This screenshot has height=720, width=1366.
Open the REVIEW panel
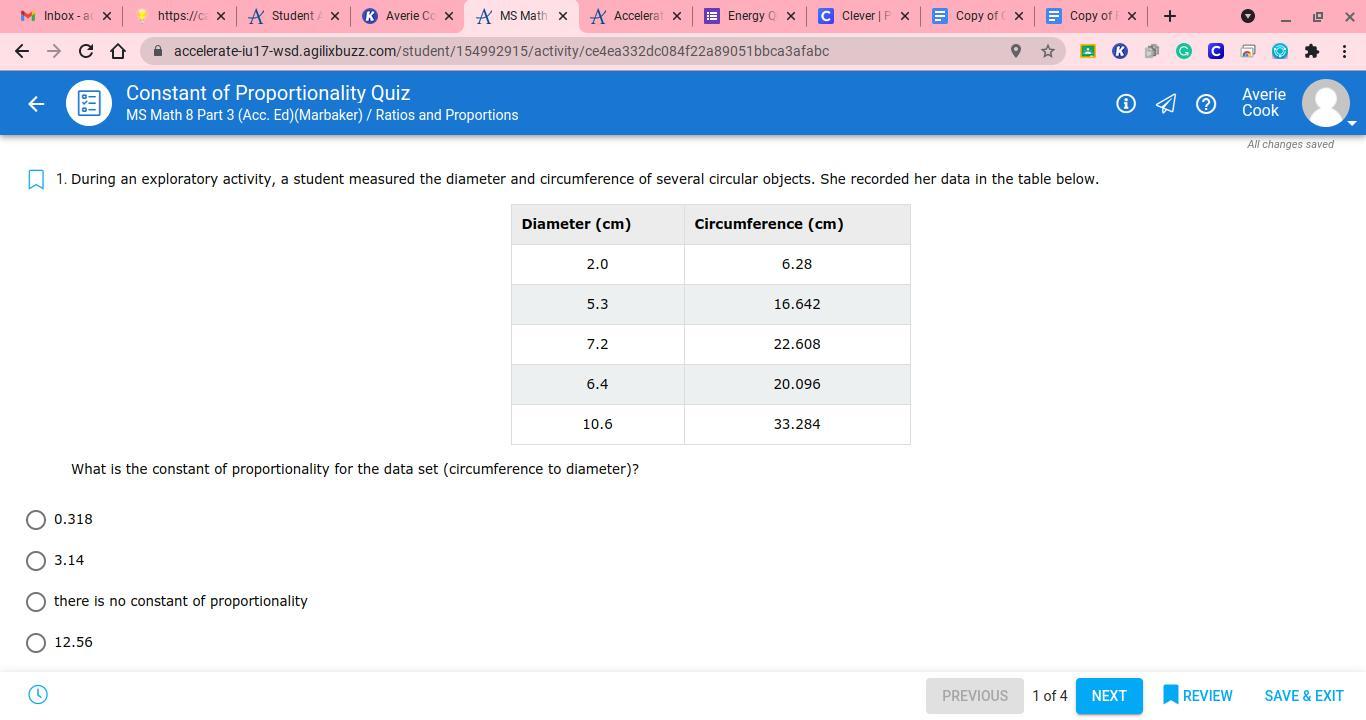1198,696
